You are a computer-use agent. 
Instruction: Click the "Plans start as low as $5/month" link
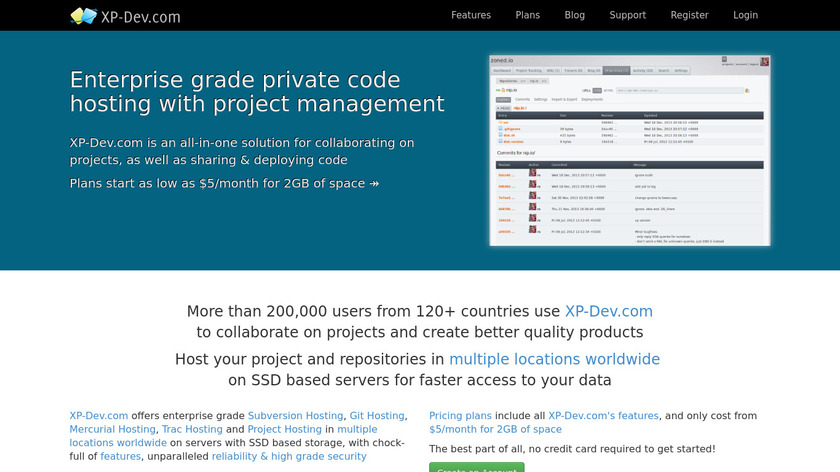pos(224,183)
